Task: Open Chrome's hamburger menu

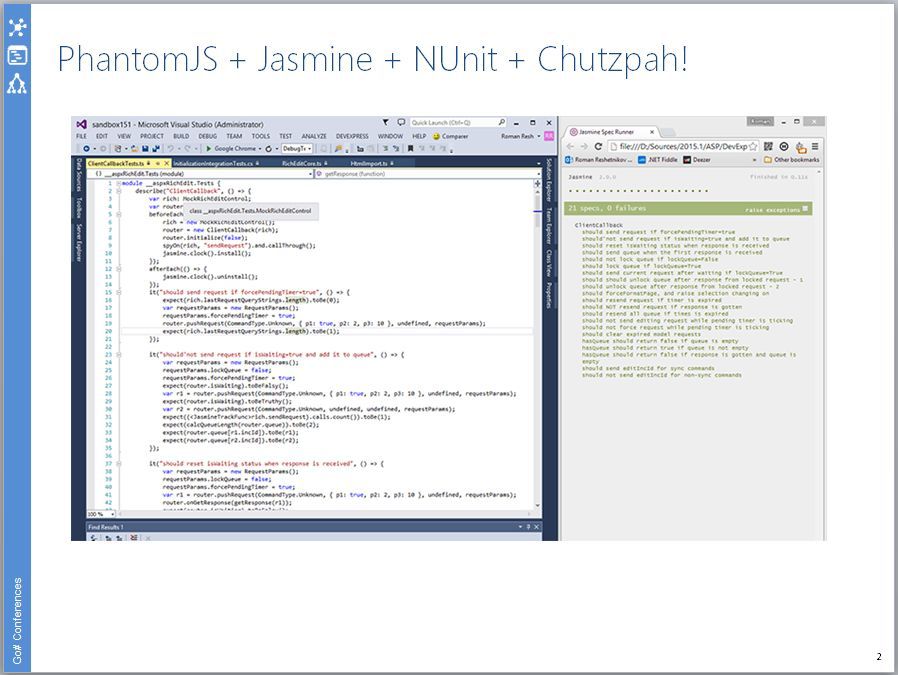Action: pos(814,147)
